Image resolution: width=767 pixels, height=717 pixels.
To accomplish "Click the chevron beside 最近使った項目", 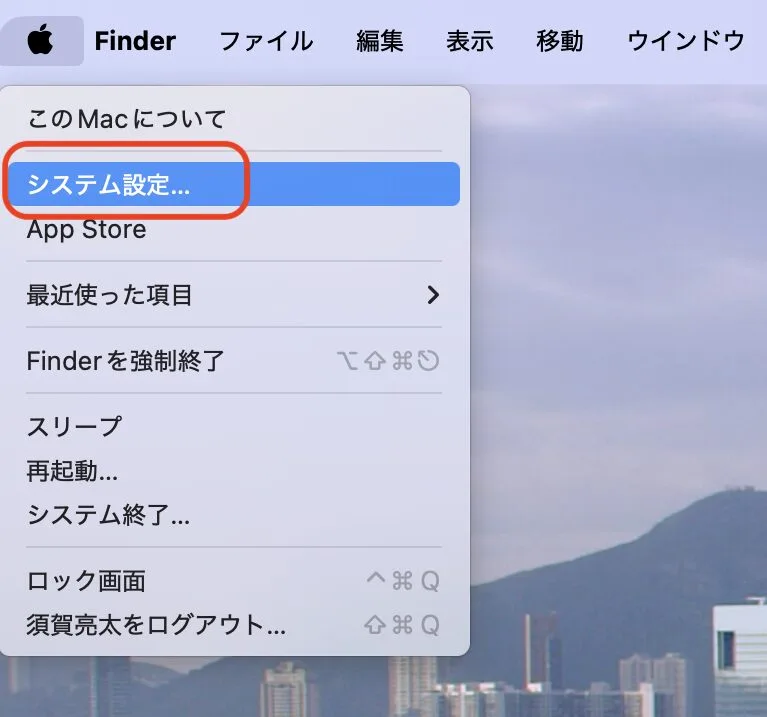I will (433, 295).
